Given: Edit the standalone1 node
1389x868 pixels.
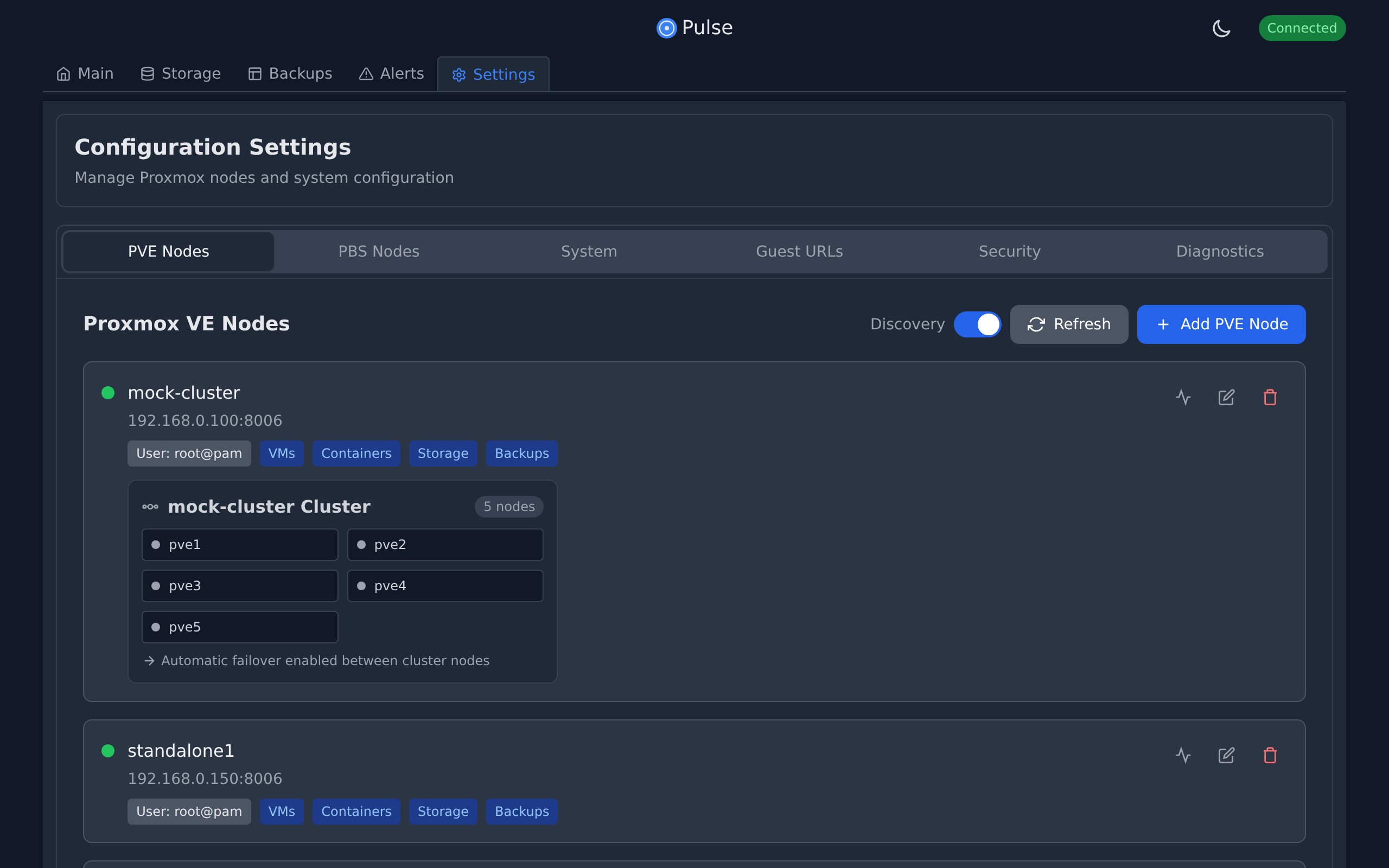Looking at the screenshot, I should click(x=1226, y=755).
